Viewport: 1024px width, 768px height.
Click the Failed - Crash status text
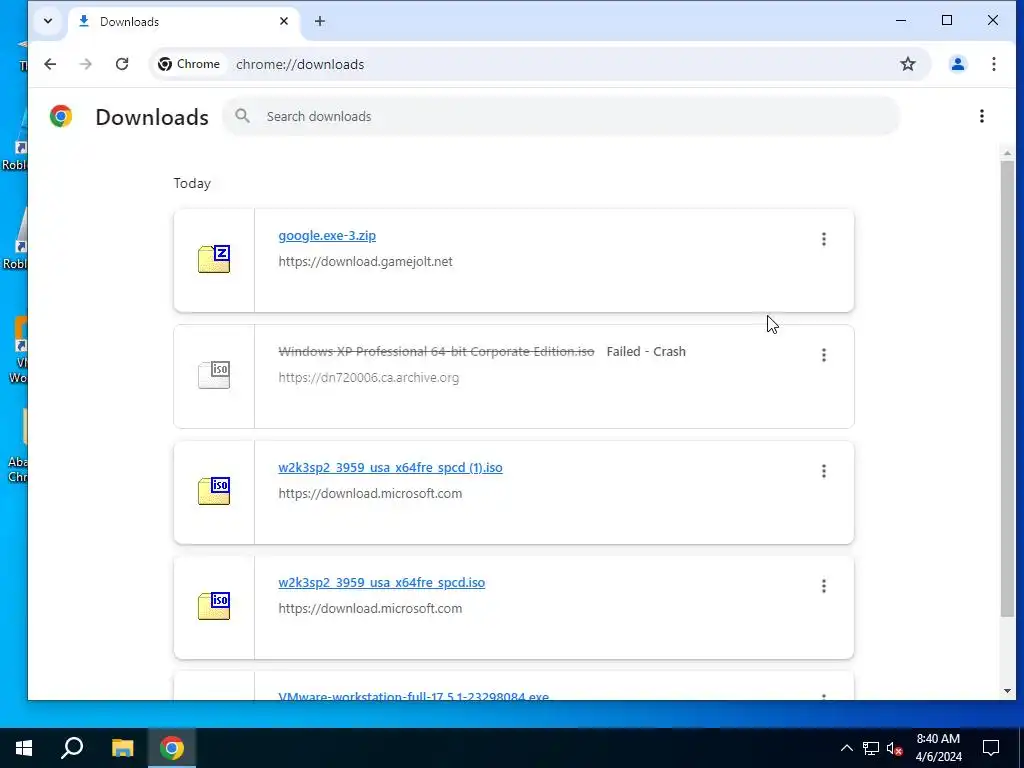pos(646,351)
